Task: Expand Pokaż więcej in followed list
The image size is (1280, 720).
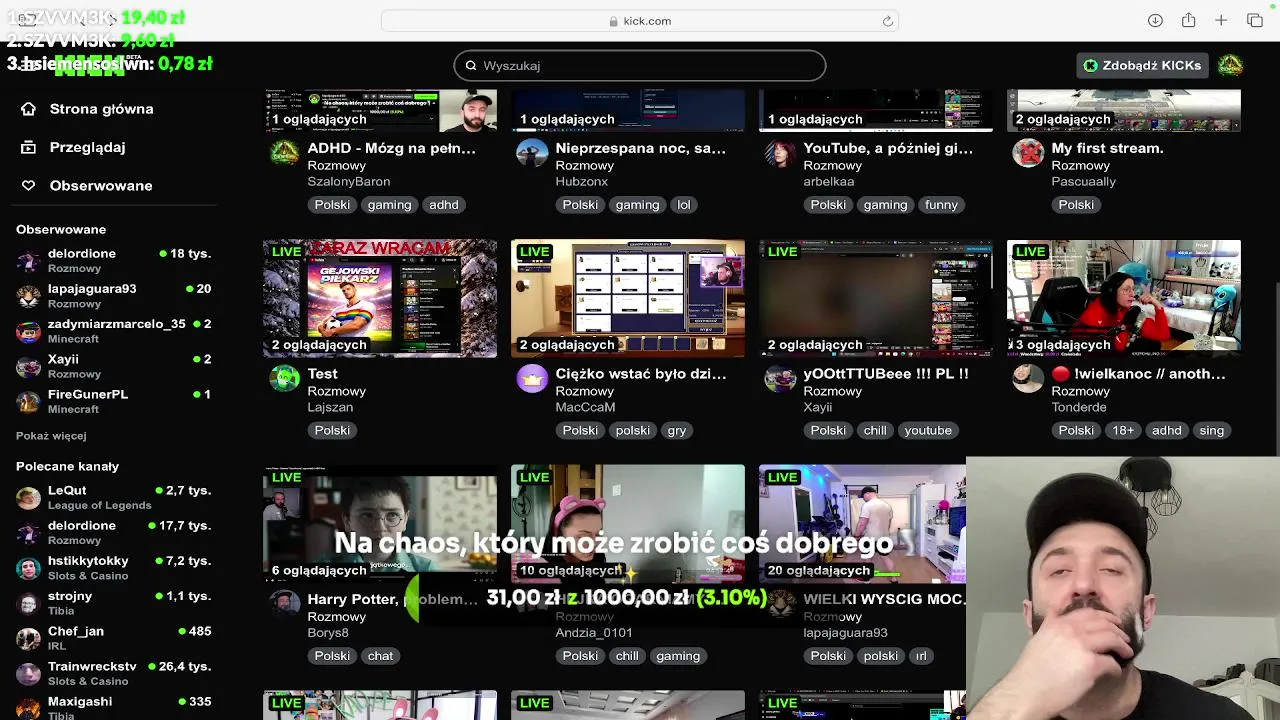Action: coord(51,436)
